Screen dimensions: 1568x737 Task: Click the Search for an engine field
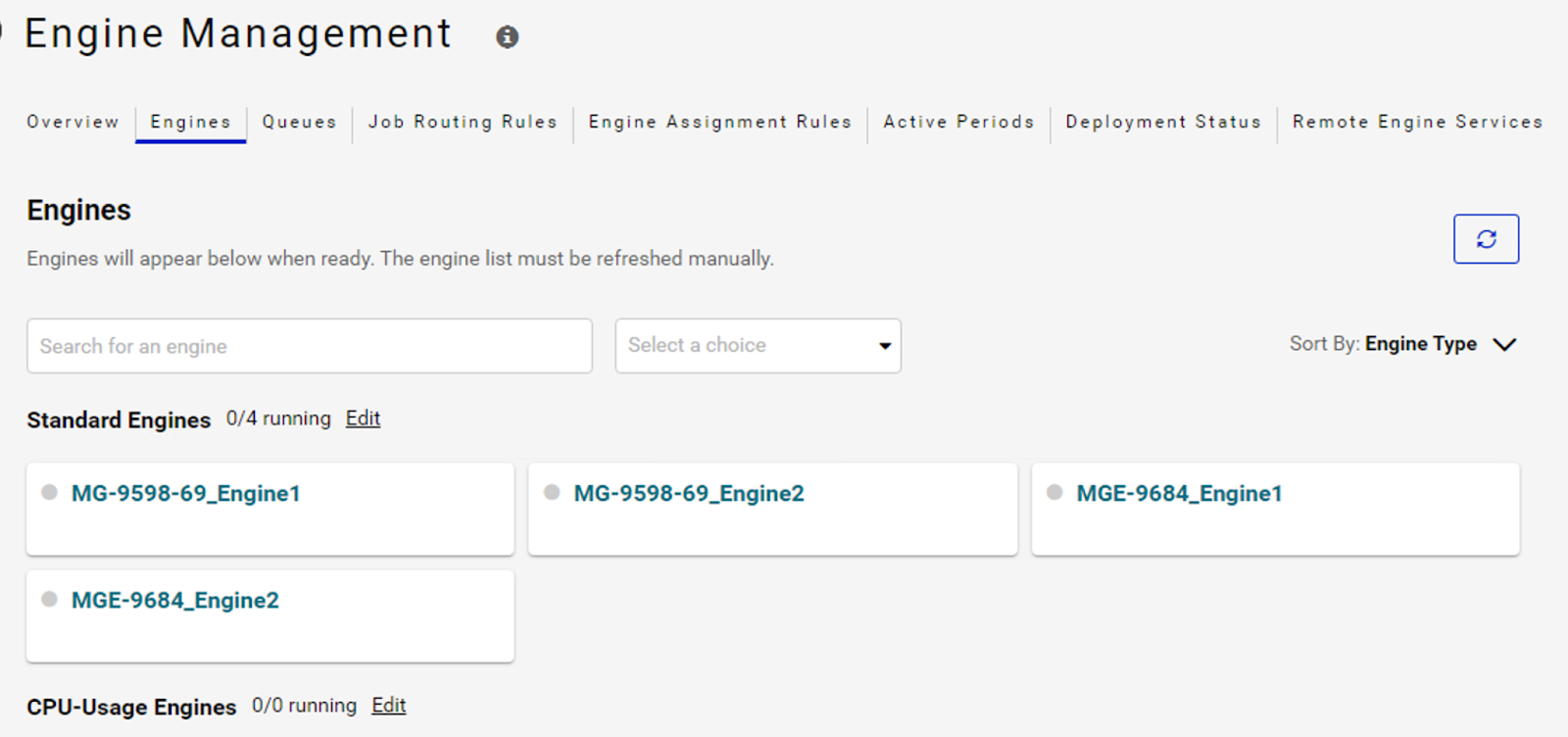click(x=310, y=345)
